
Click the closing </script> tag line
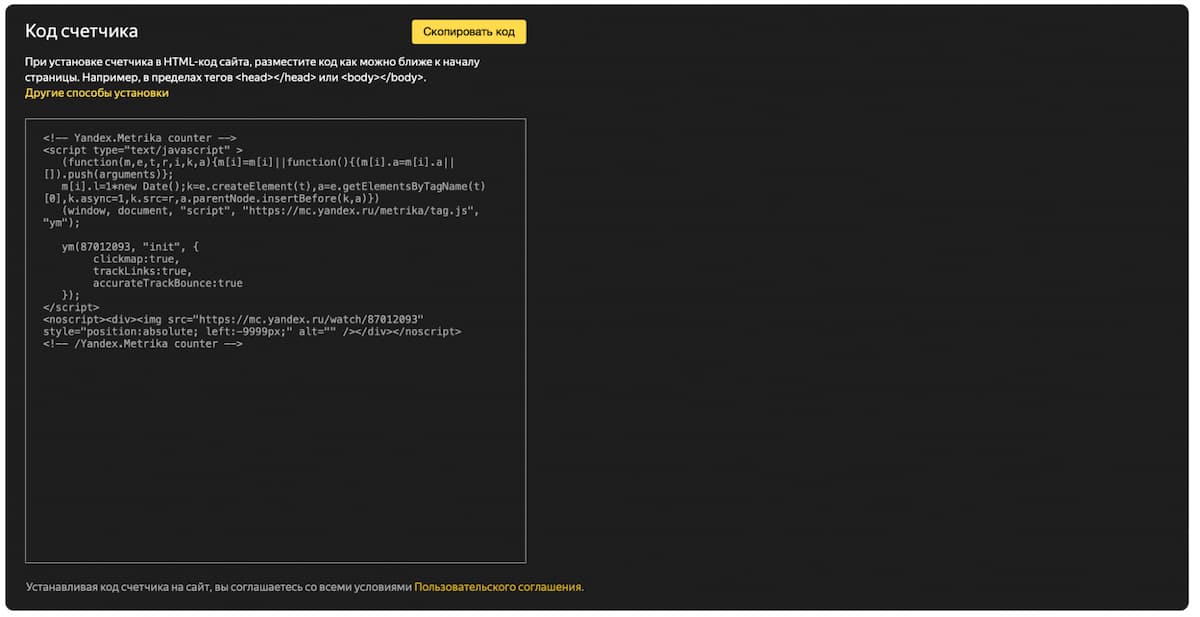[x=71, y=307]
